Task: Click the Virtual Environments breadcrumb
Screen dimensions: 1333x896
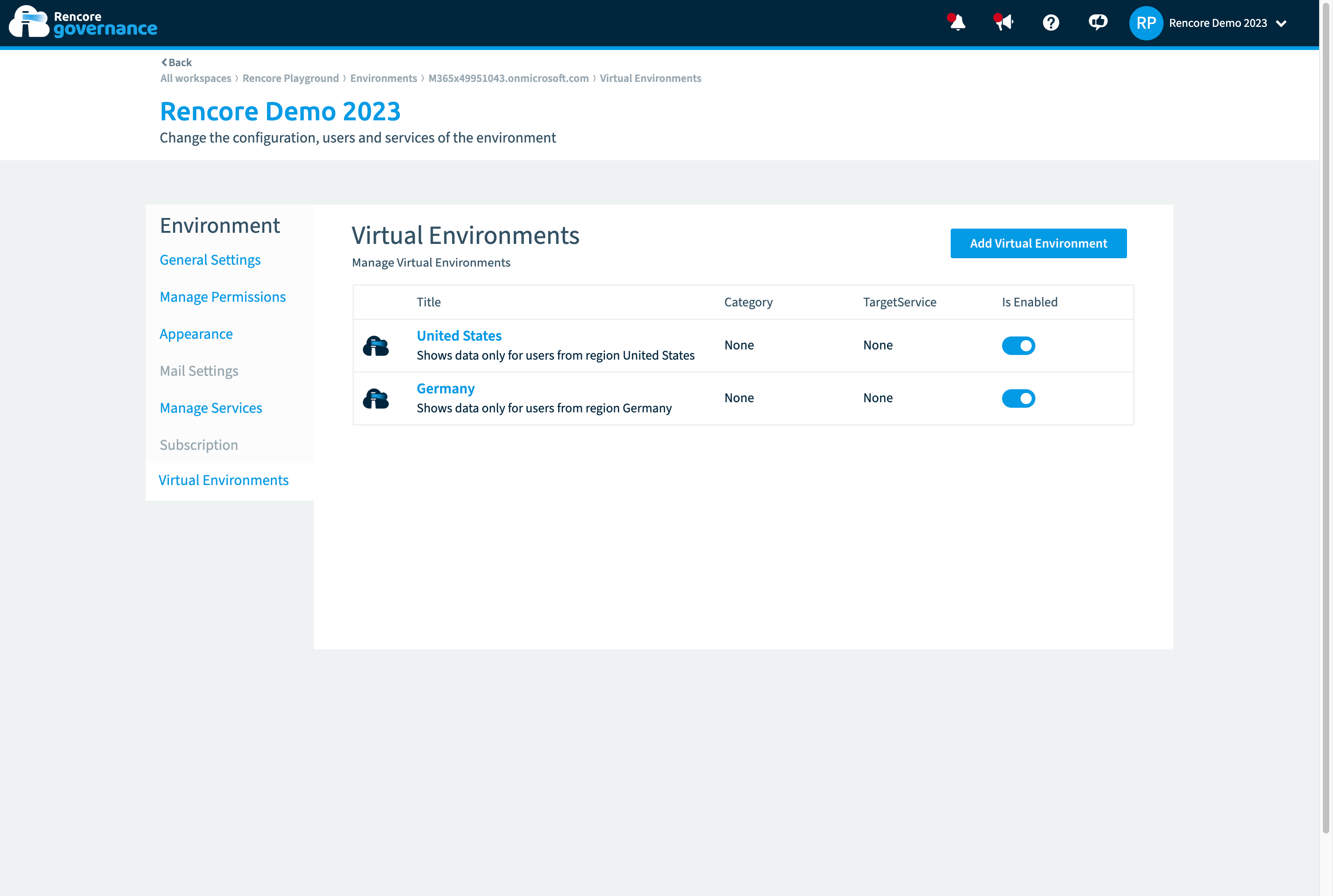Action: [x=650, y=78]
